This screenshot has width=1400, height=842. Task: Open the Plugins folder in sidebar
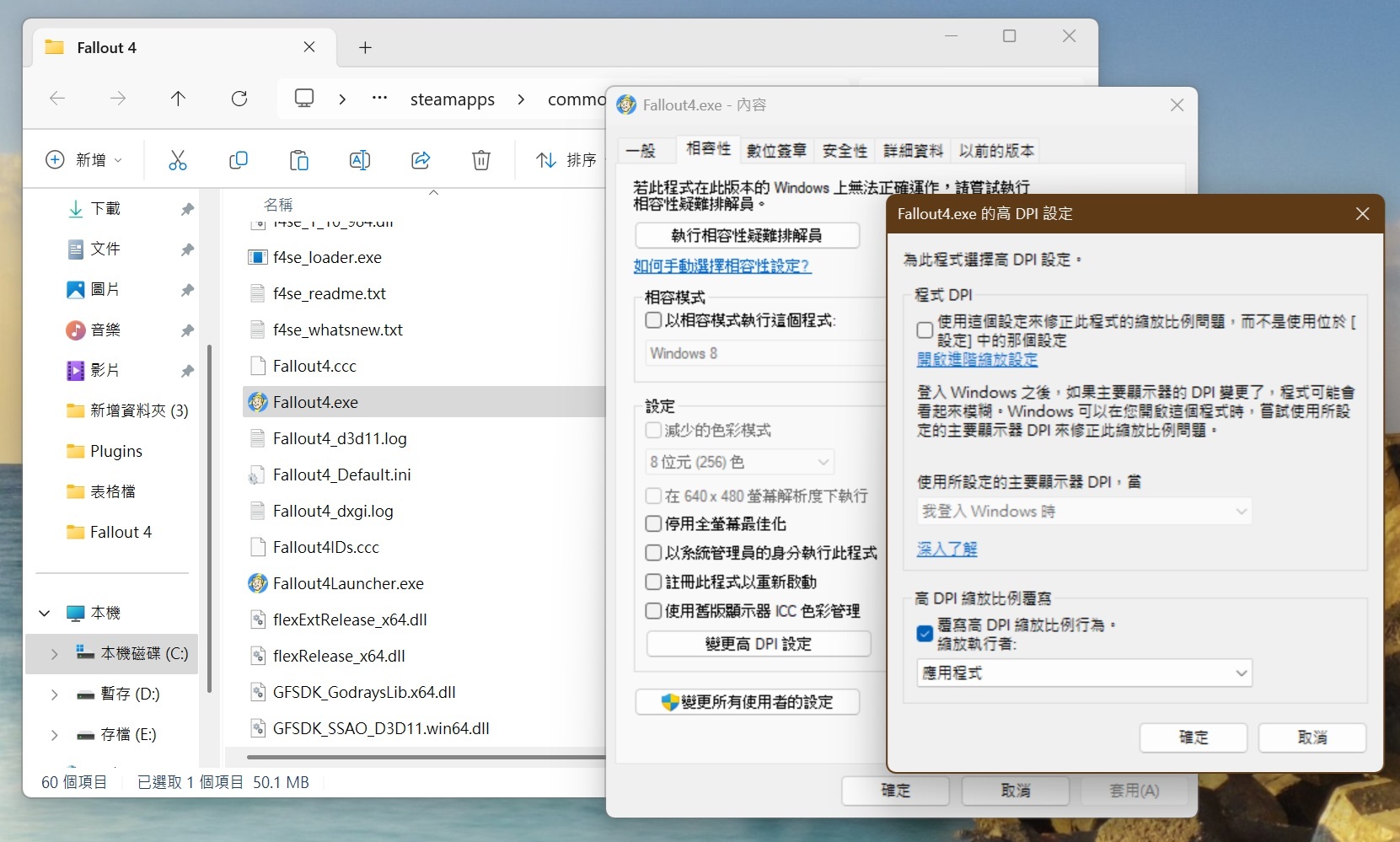pyautogui.click(x=105, y=451)
